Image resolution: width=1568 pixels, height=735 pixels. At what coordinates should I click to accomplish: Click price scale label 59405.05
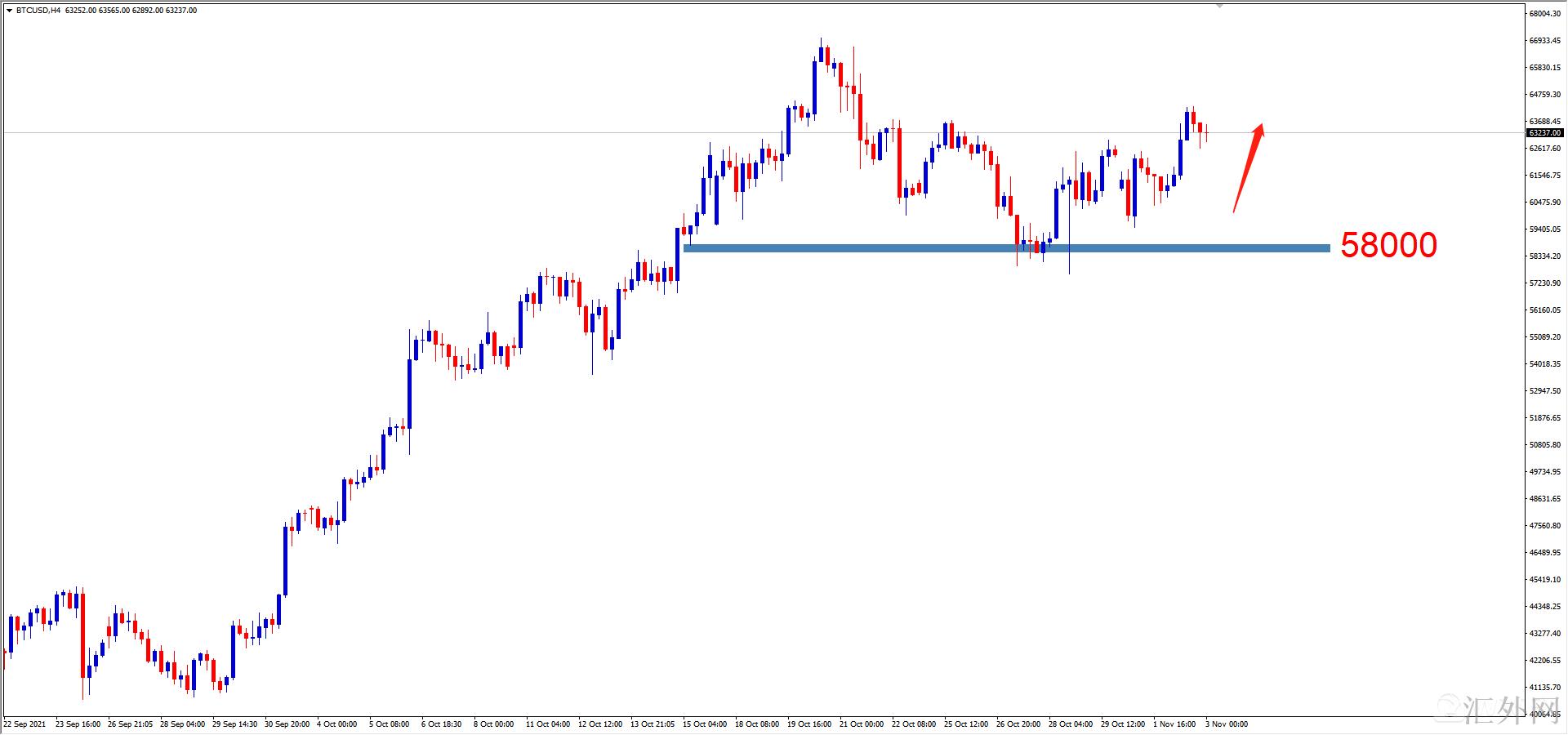(x=1545, y=229)
